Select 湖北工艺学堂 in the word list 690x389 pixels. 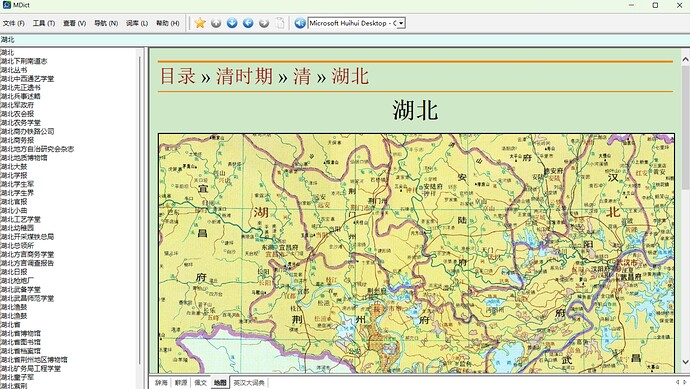click(x=20, y=219)
